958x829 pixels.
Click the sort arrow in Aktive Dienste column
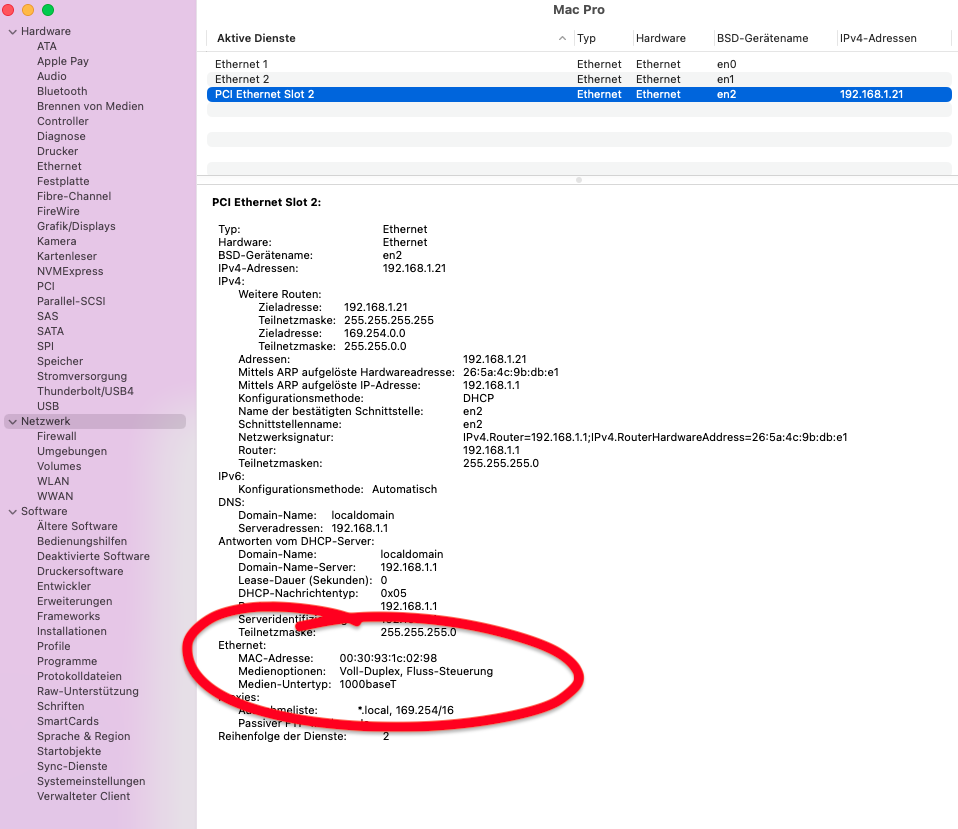point(562,38)
